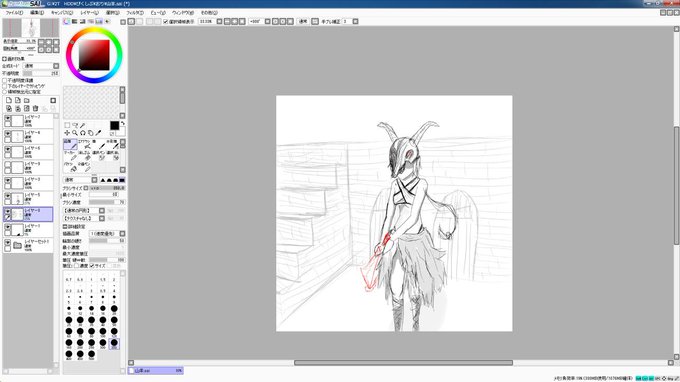Select the Watercolor (水彩筆) brush tool

coord(112,144)
